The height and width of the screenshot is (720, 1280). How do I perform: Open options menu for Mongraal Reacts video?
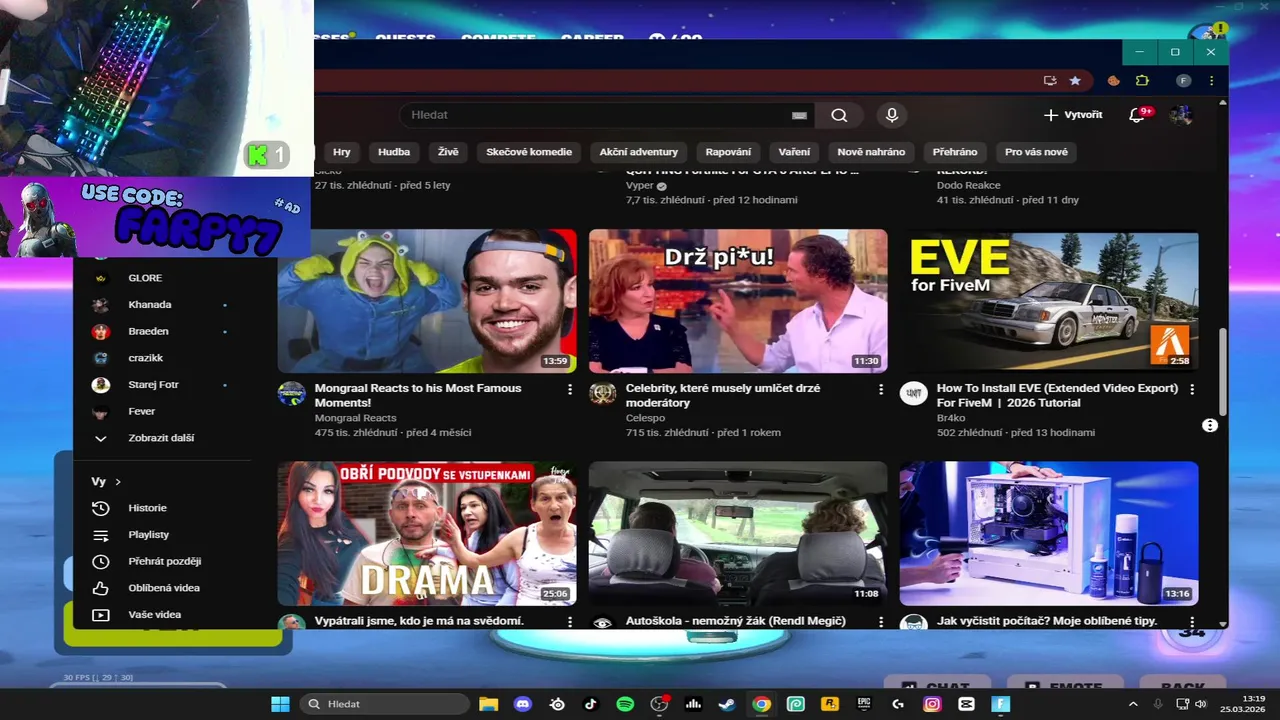[570, 389]
